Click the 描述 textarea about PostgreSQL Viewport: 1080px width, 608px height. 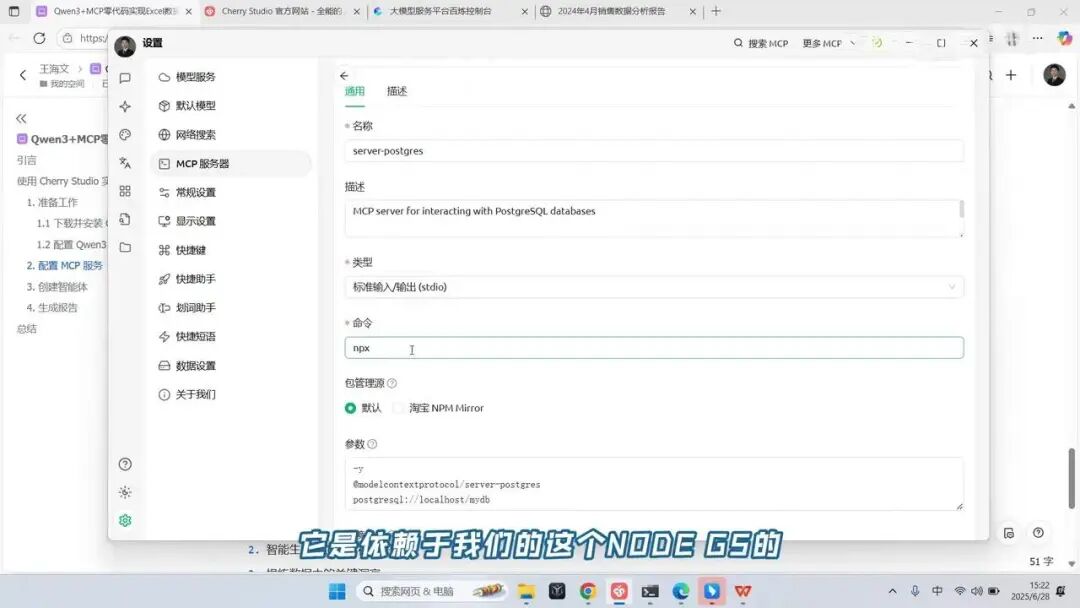tap(654, 218)
